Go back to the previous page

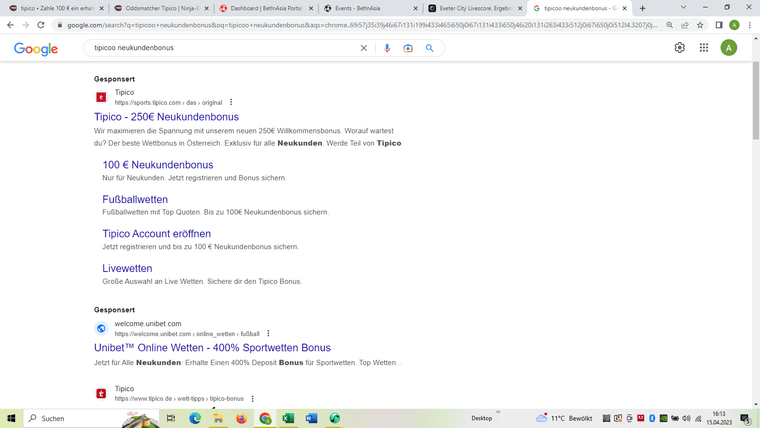tap(10, 25)
